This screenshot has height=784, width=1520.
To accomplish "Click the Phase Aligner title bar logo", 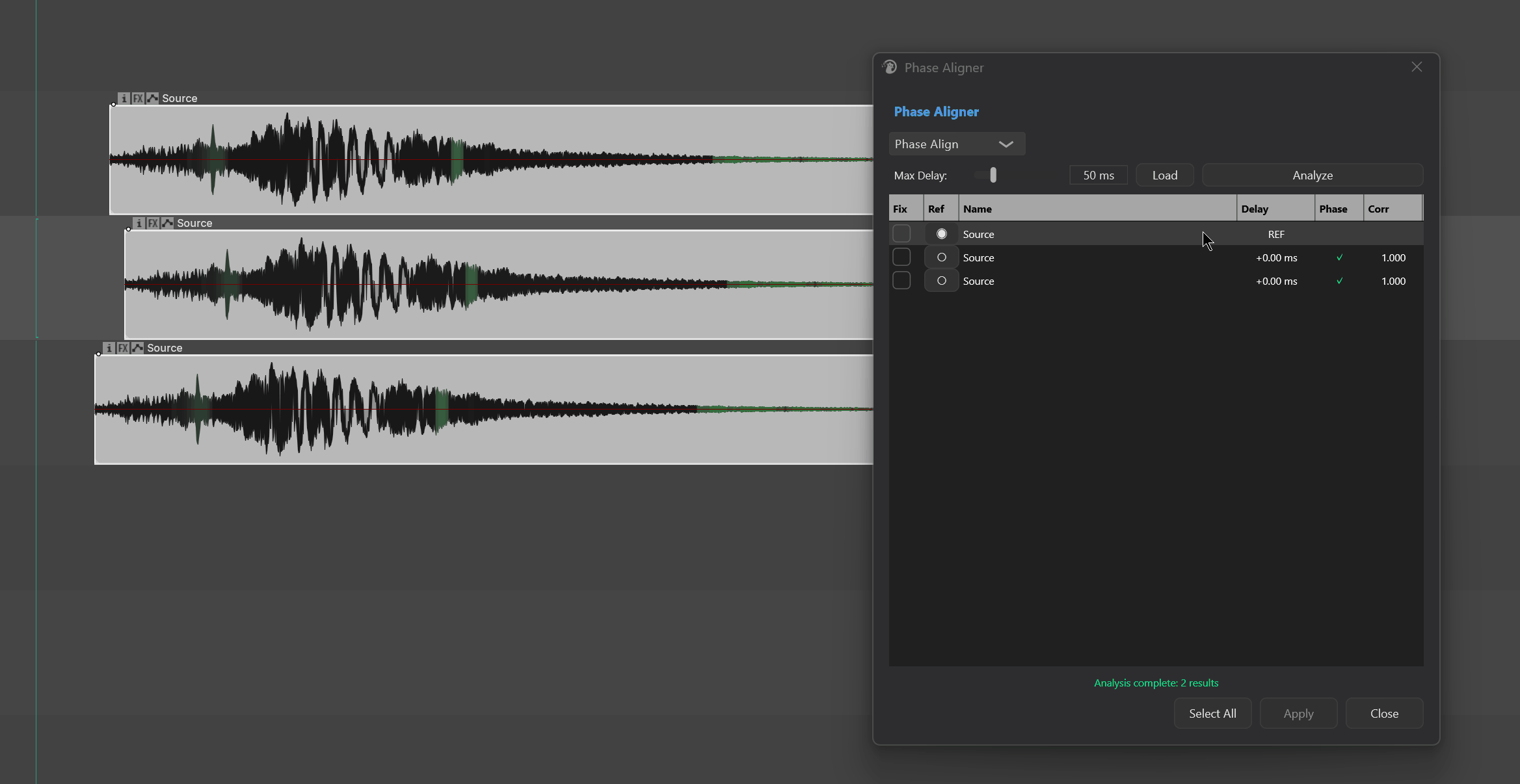I will (890, 67).
